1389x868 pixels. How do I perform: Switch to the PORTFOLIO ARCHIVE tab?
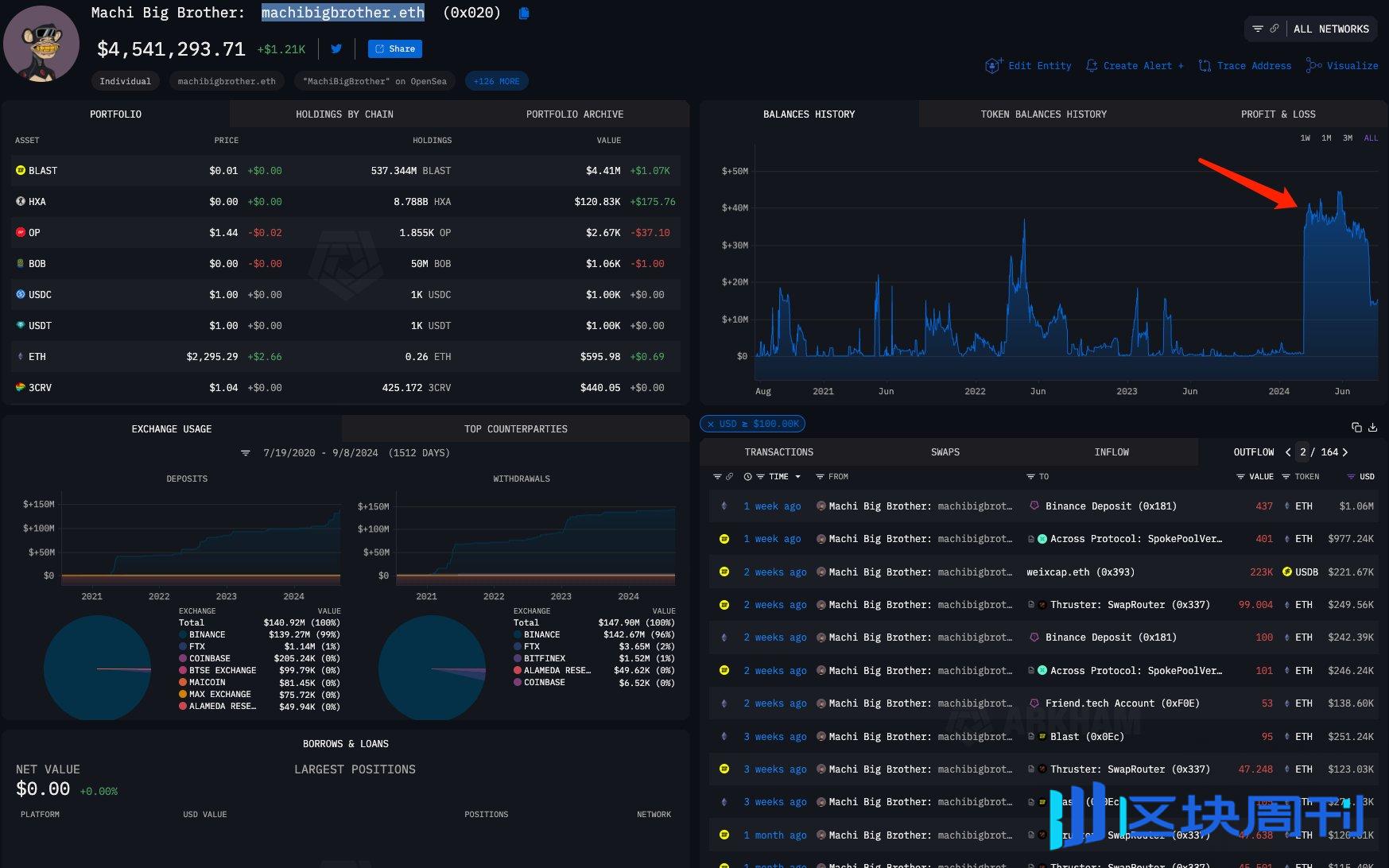(574, 114)
